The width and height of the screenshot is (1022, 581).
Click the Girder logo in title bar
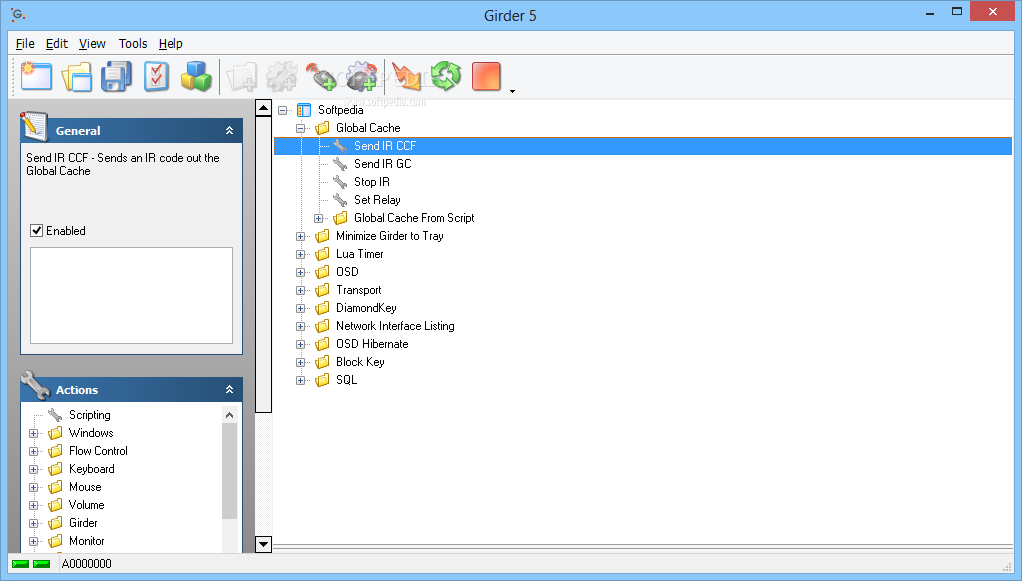click(18, 14)
